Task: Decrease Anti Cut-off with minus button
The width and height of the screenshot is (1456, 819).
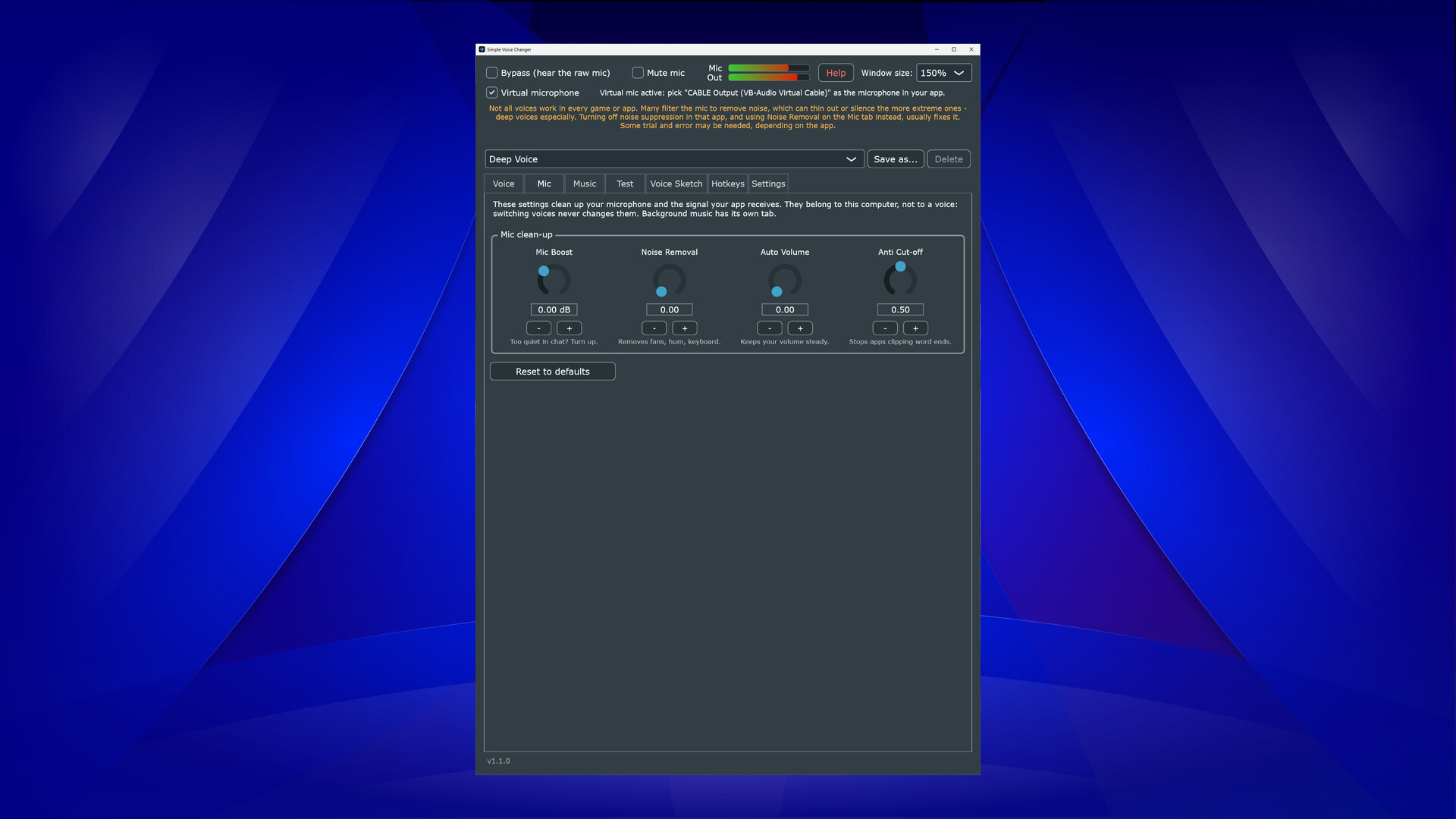Action: point(885,328)
